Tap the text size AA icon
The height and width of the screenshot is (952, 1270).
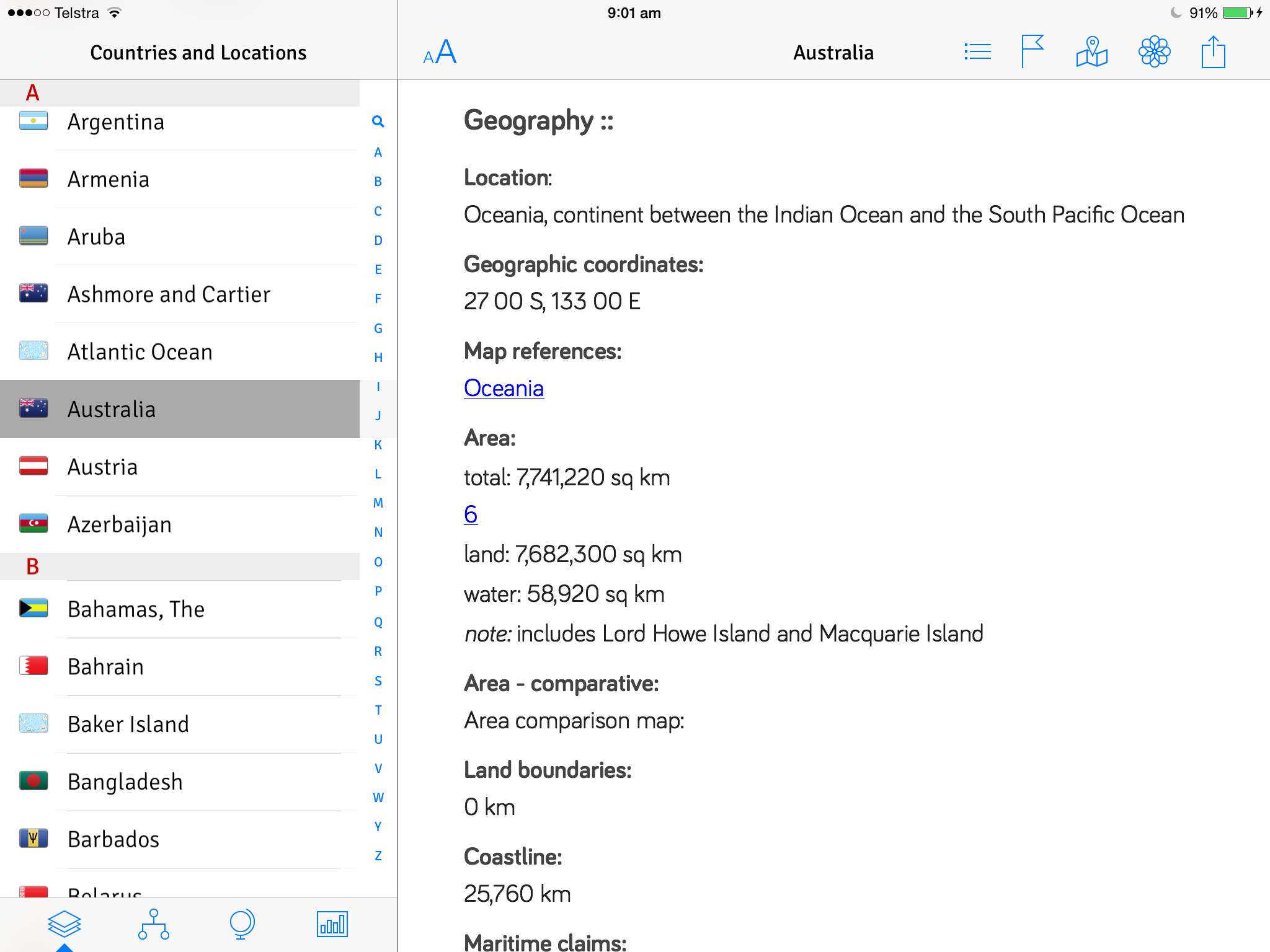pos(440,52)
